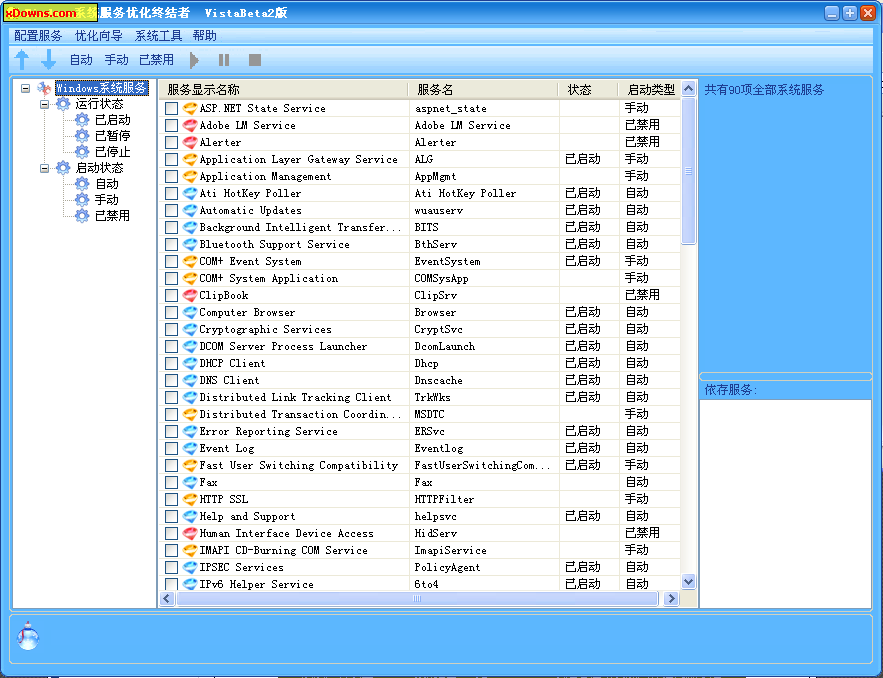Image resolution: width=883 pixels, height=678 pixels.
Task: Click the blue icon of IPSEC Services
Action: [190, 567]
